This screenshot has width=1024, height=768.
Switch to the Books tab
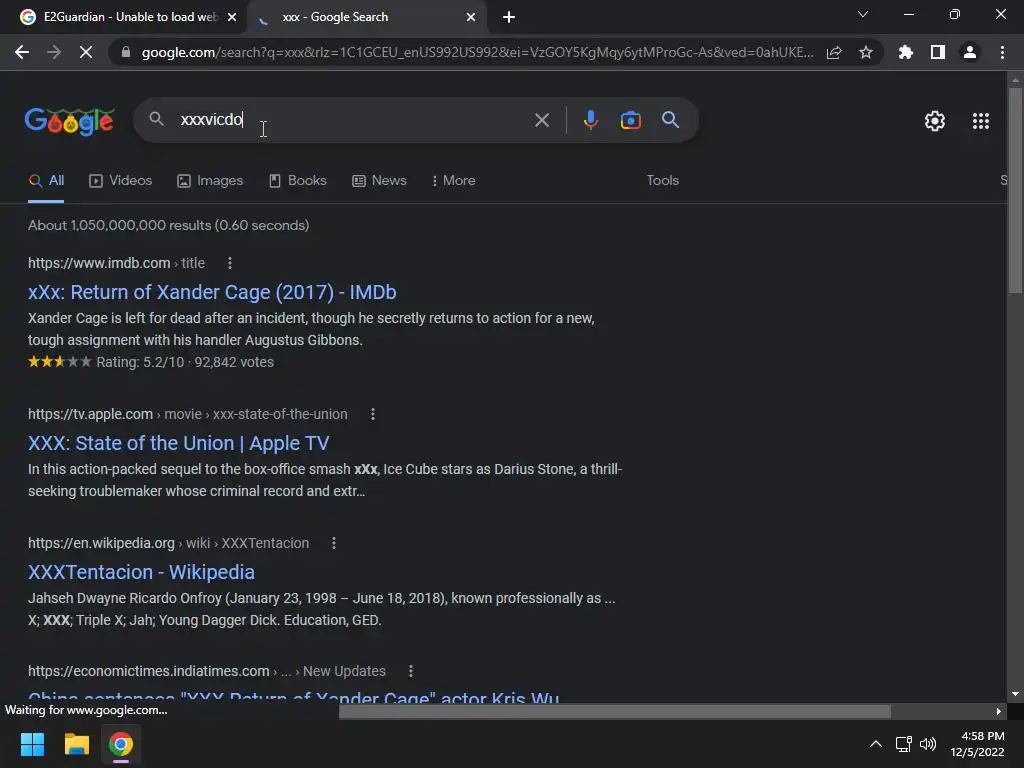(x=297, y=181)
